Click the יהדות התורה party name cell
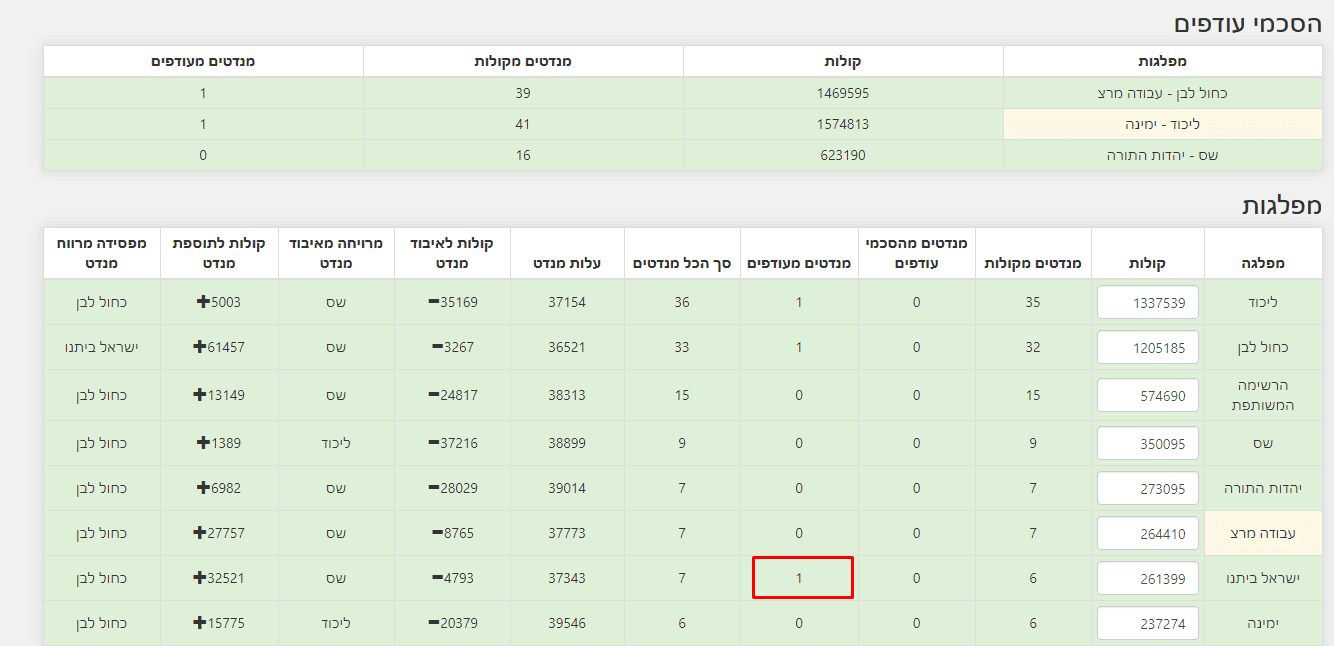Image resolution: width=1334 pixels, height=646 pixels. point(1264,488)
